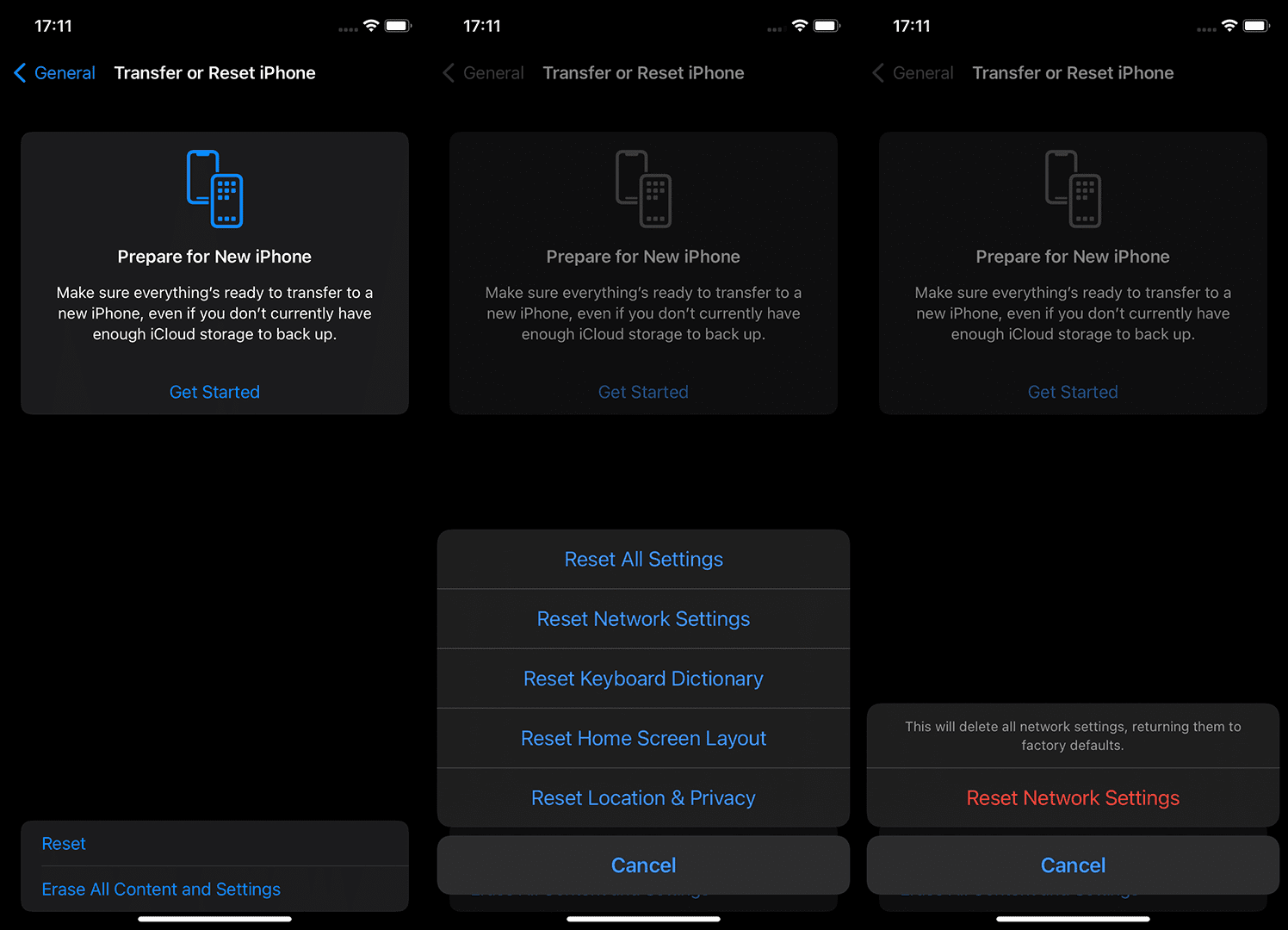The image size is (1288, 930).
Task: Tap Get Started in left screen
Action: pyautogui.click(x=214, y=392)
